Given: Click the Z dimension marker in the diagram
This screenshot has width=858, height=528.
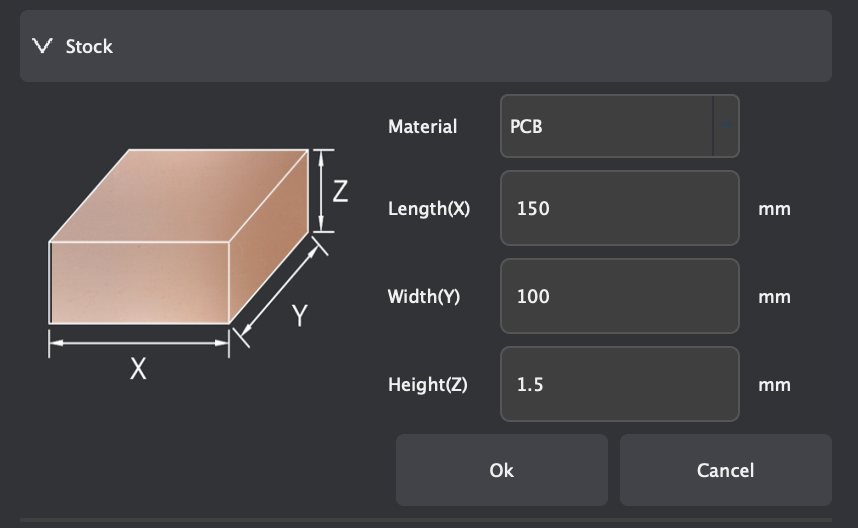Looking at the screenshot, I should coord(340,191).
